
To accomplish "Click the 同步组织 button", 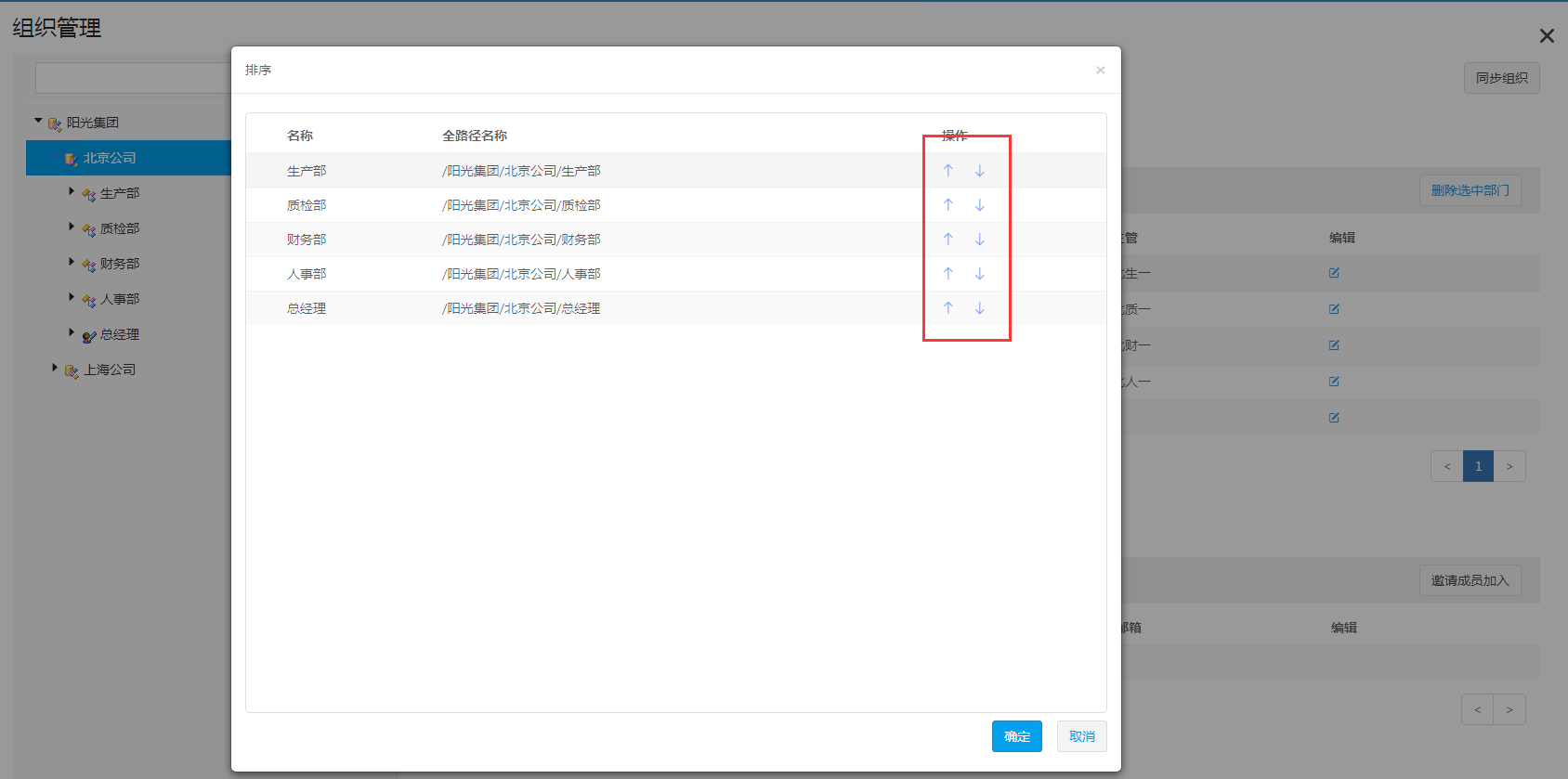I will pyautogui.click(x=1502, y=78).
